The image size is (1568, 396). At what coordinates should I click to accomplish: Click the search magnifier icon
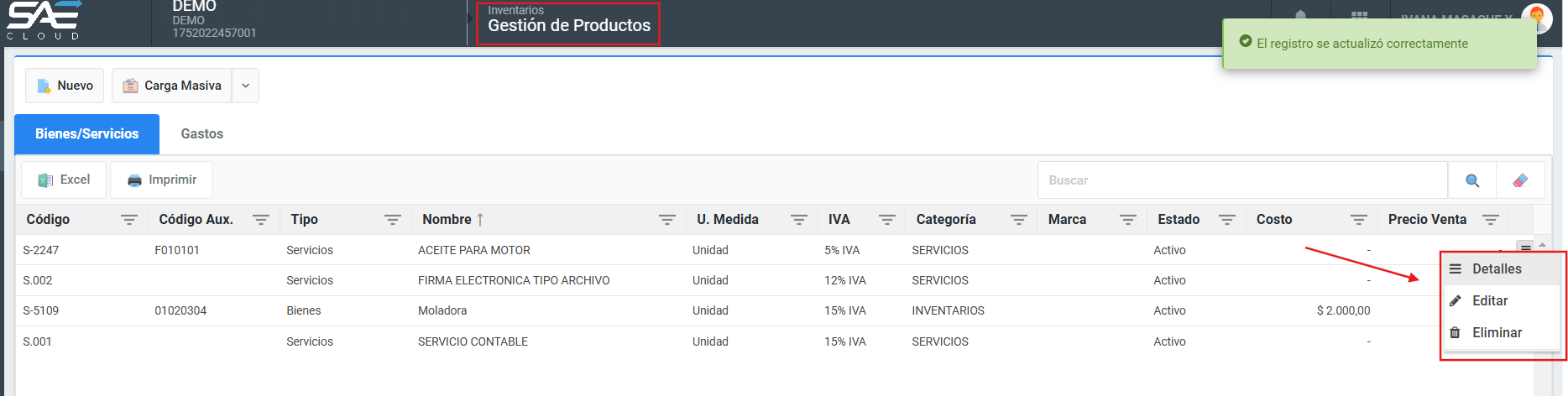(1471, 180)
